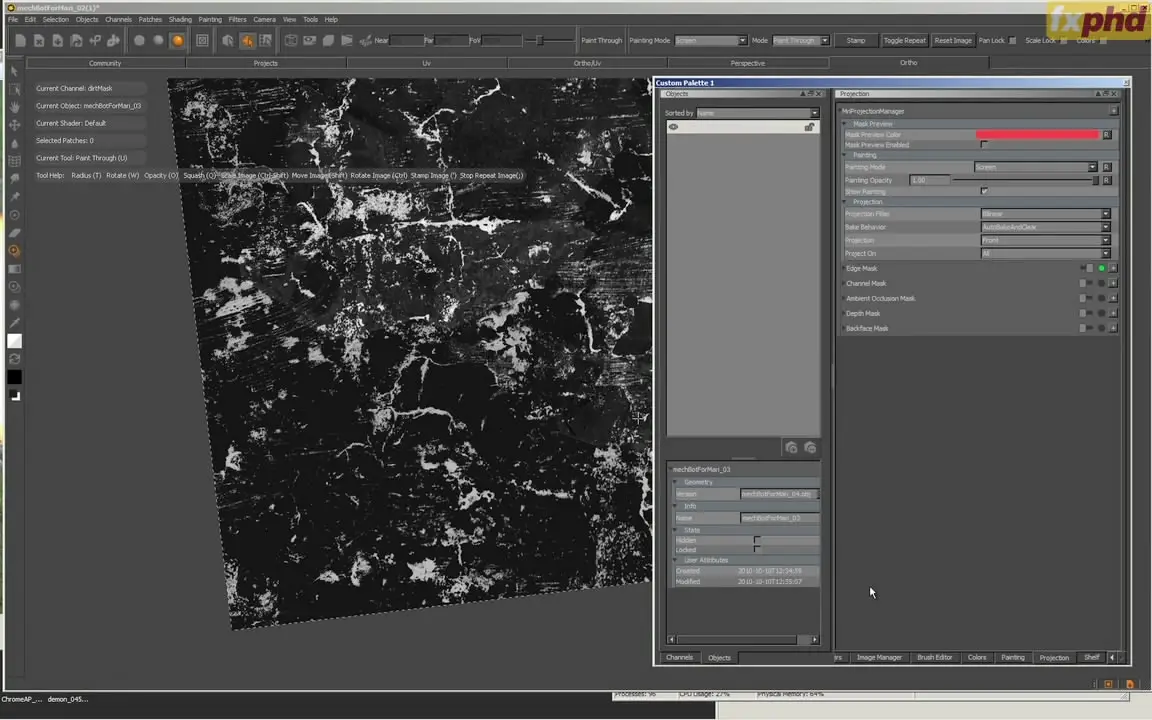Open the Filters menu
The image size is (1152, 720).
(x=237, y=19)
